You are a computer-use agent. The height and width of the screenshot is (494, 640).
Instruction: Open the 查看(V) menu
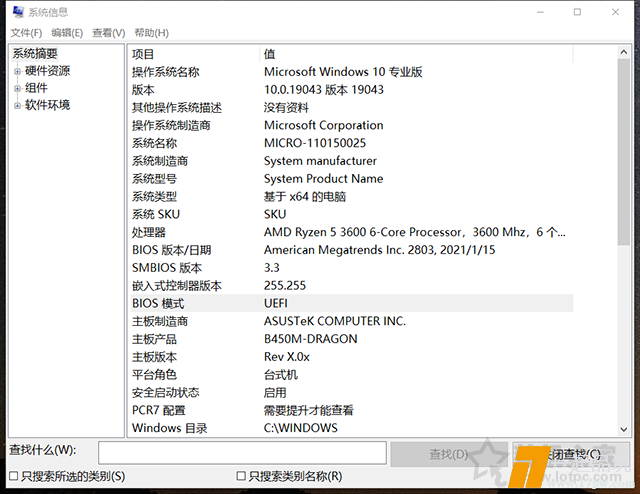(109, 33)
